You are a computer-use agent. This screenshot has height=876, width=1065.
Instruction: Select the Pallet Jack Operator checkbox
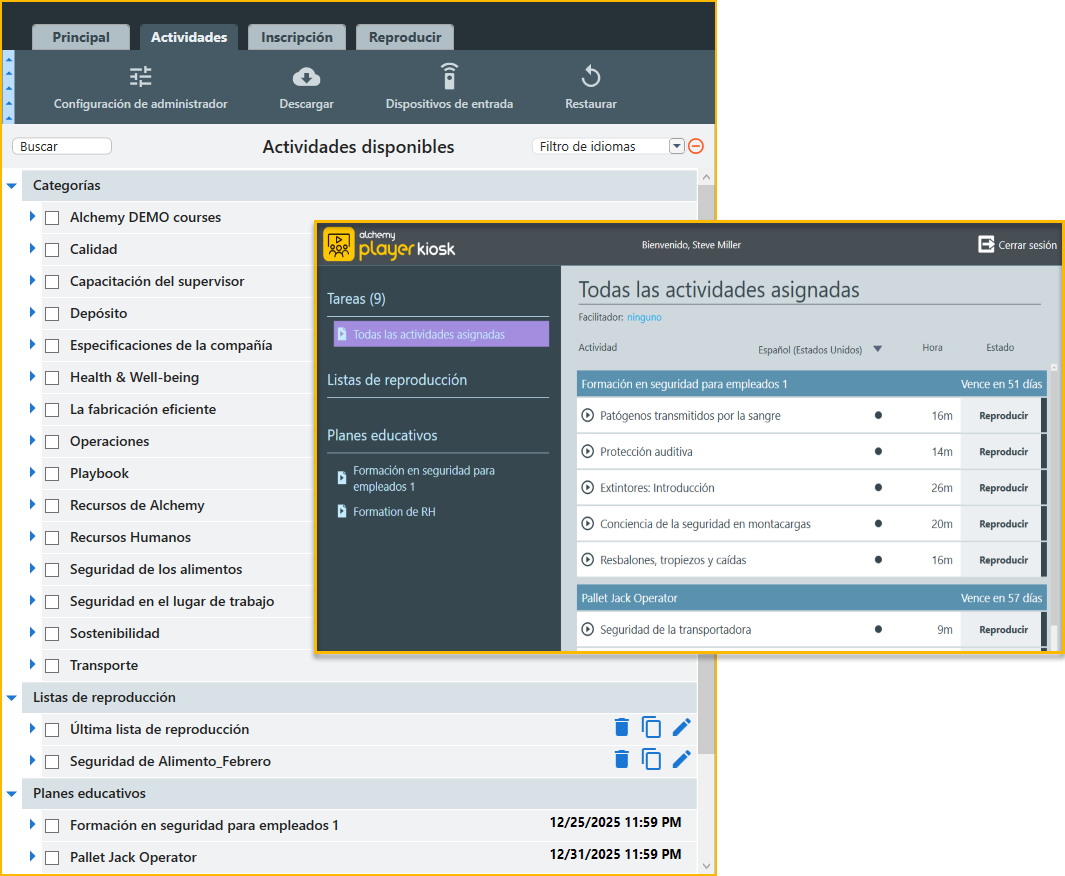pos(52,858)
